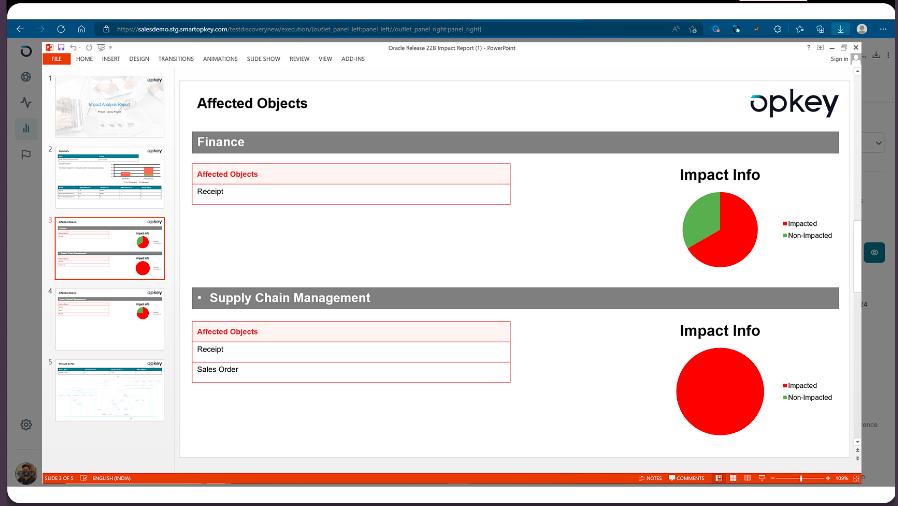Open browser settings and more menu
The width and height of the screenshot is (898, 506).
pos(883,29)
